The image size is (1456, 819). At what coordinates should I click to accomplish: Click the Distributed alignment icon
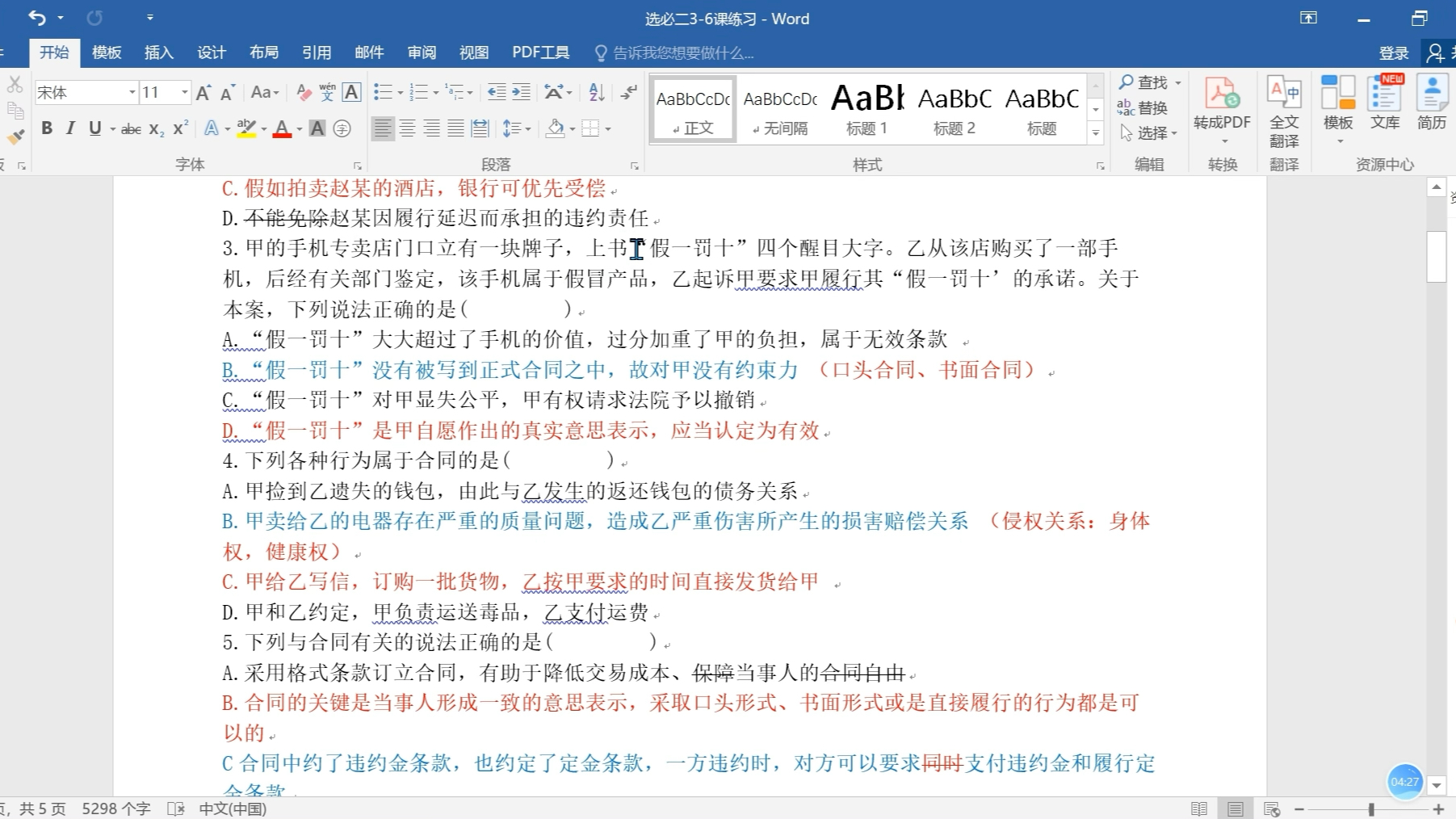[x=480, y=128]
